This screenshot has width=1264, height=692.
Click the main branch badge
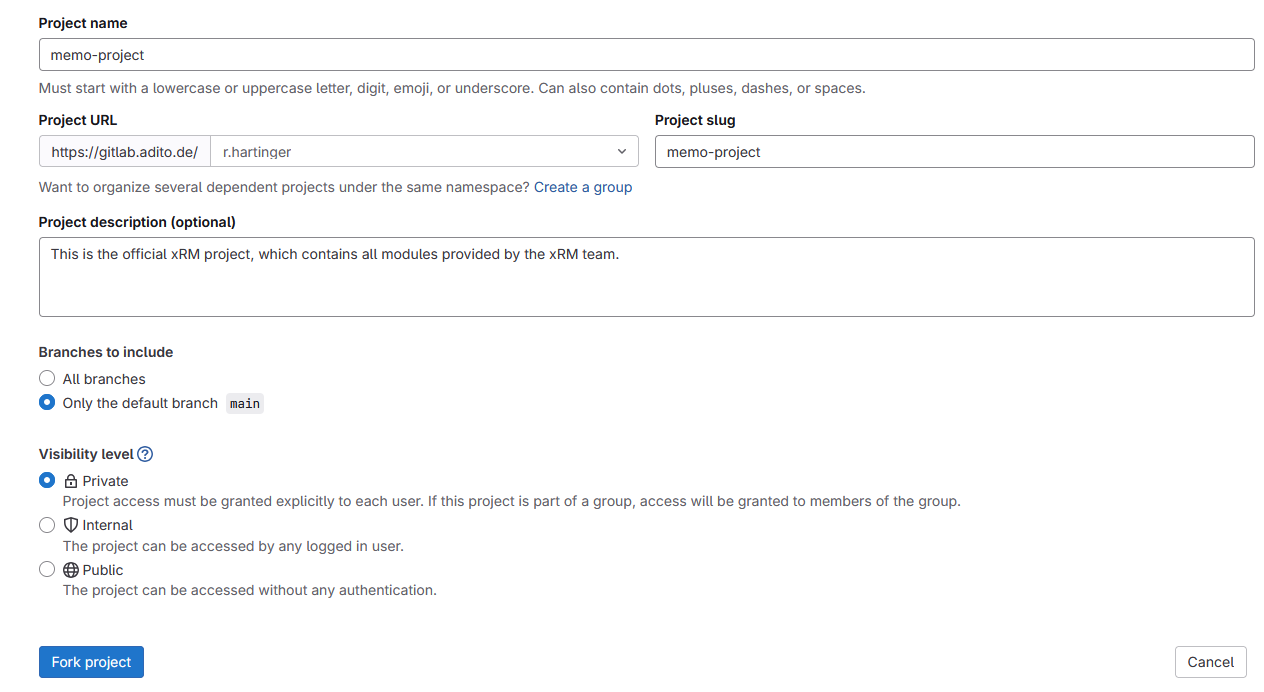245,403
